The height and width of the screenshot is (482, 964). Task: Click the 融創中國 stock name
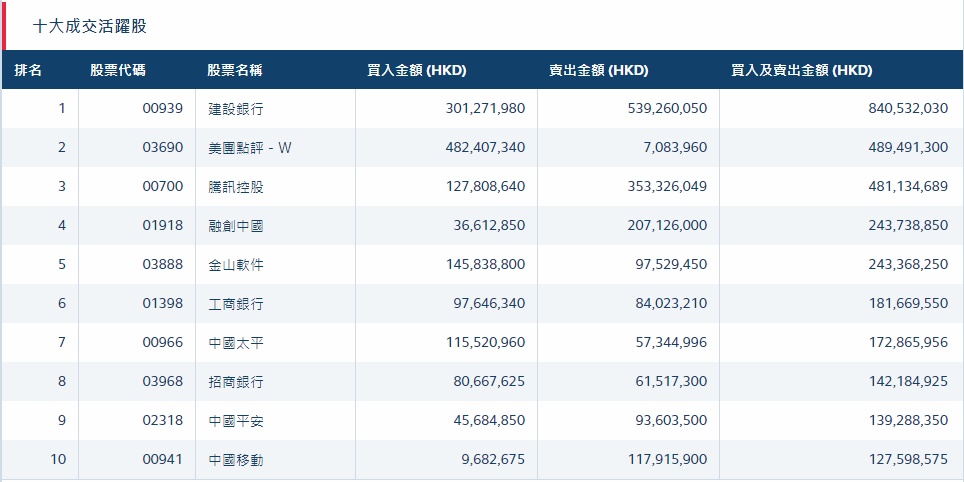click(x=236, y=226)
